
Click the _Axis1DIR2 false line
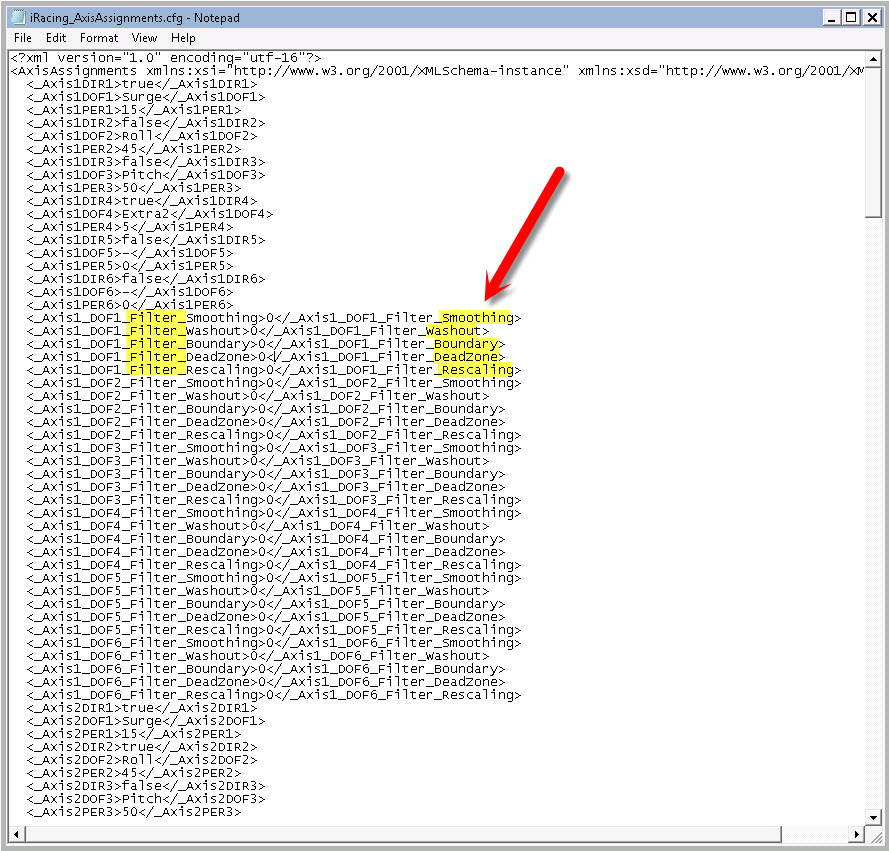coord(146,123)
